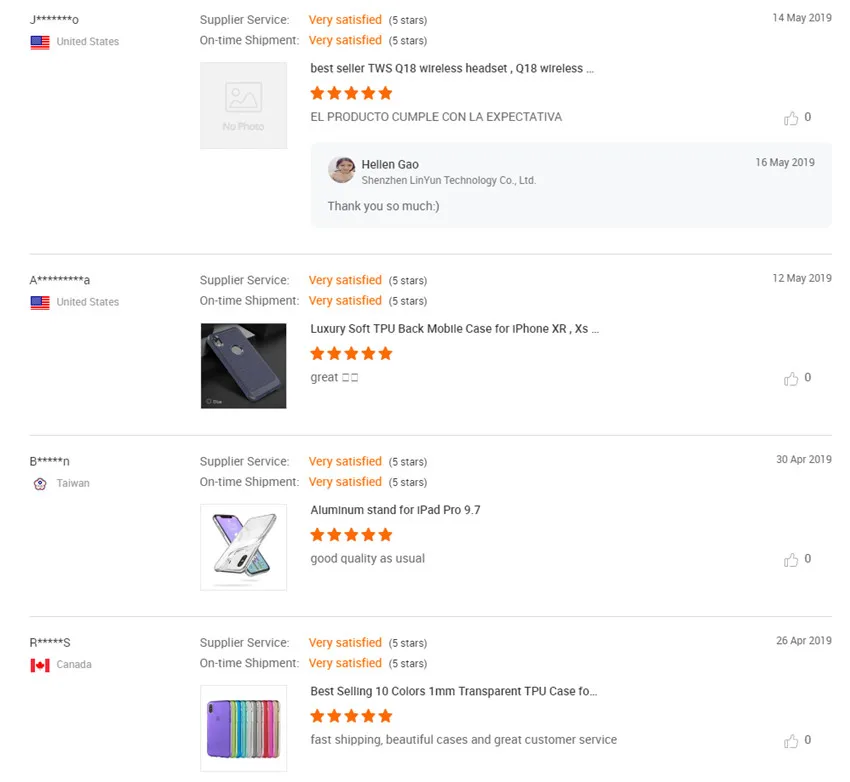Open the clear iPhone case product image
The width and height of the screenshot is (850, 782).
[x=243, y=546]
